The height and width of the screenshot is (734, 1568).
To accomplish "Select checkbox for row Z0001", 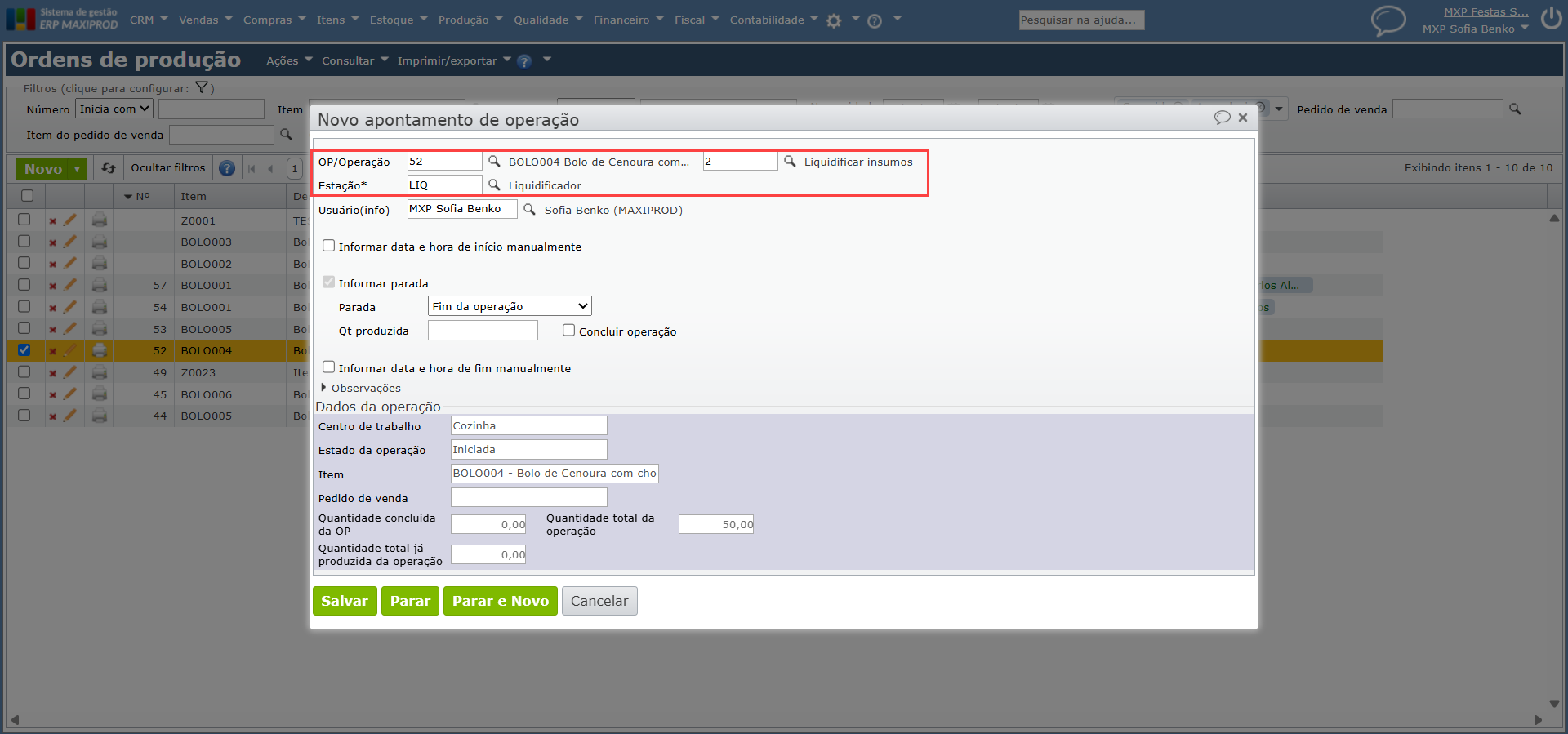I will [x=24, y=219].
